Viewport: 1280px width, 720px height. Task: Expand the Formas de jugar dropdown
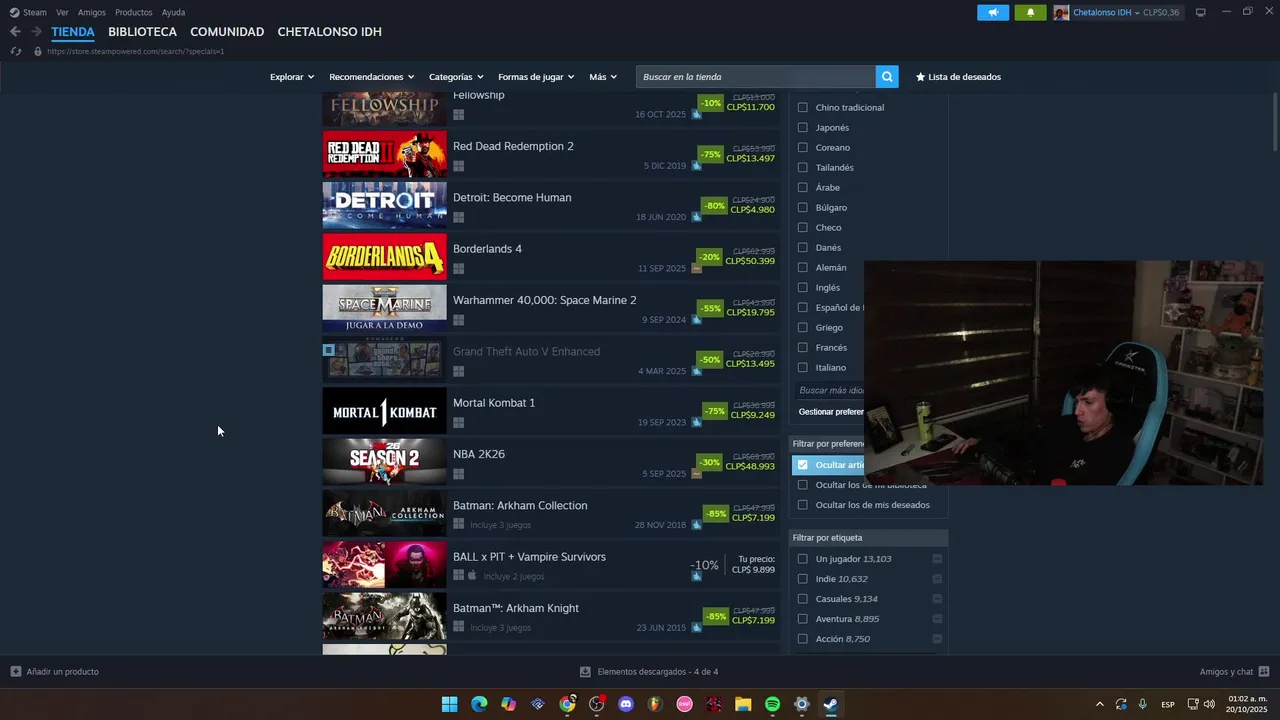(536, 77)
